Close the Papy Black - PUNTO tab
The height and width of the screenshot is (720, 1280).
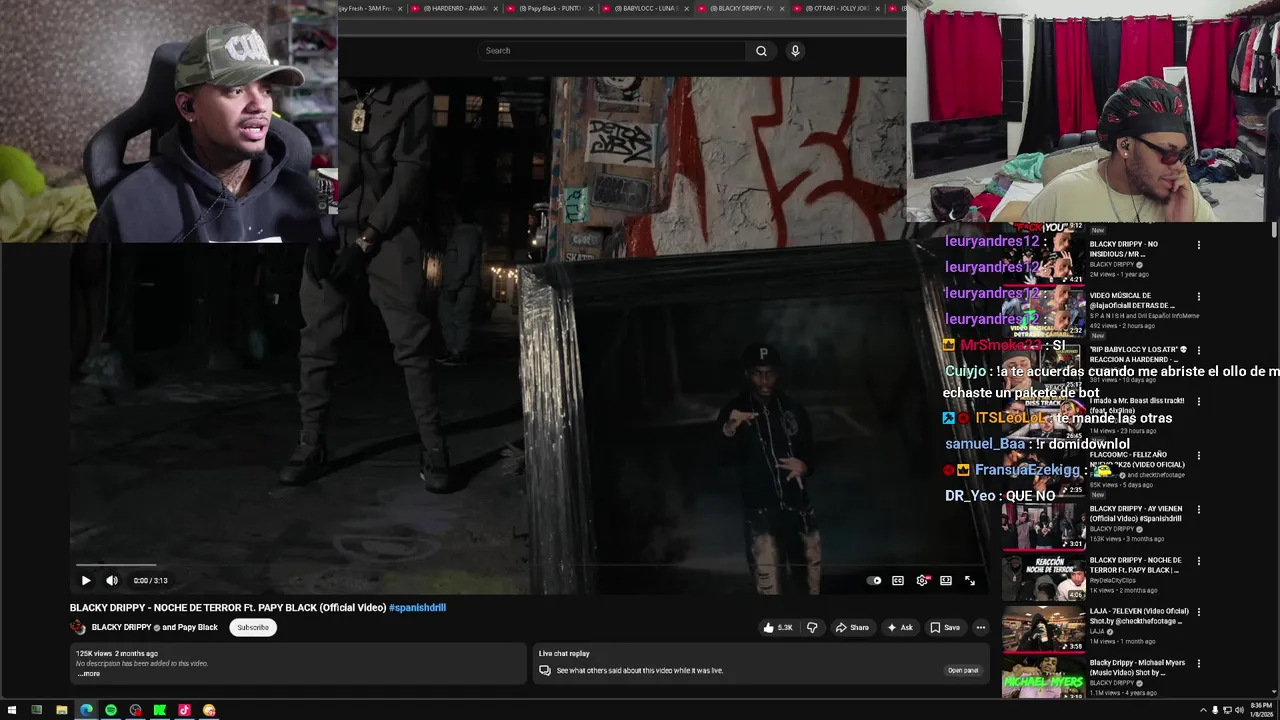(591, 8)
